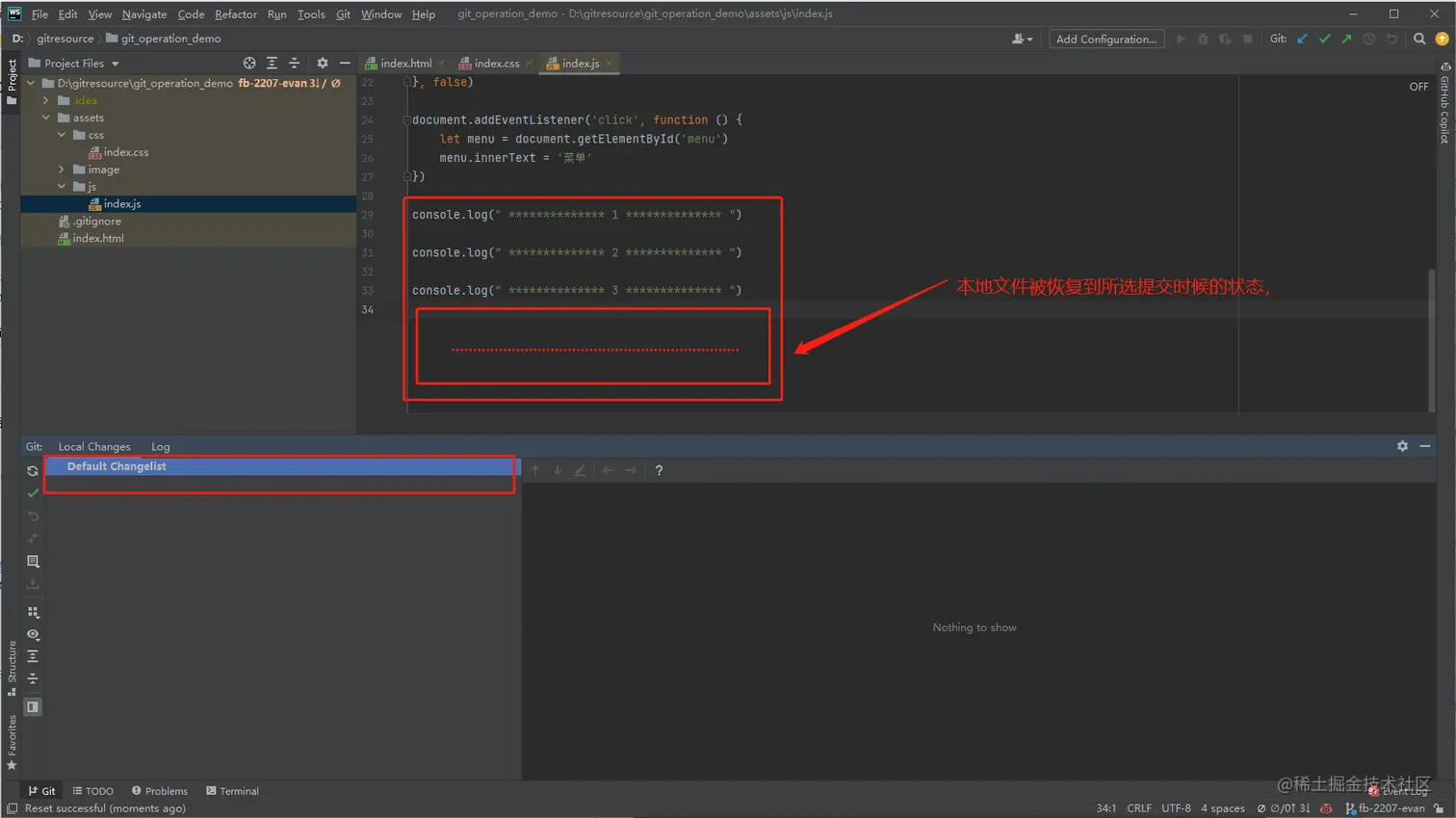Toggle view options eye icon in Git panel

[33, 634]
